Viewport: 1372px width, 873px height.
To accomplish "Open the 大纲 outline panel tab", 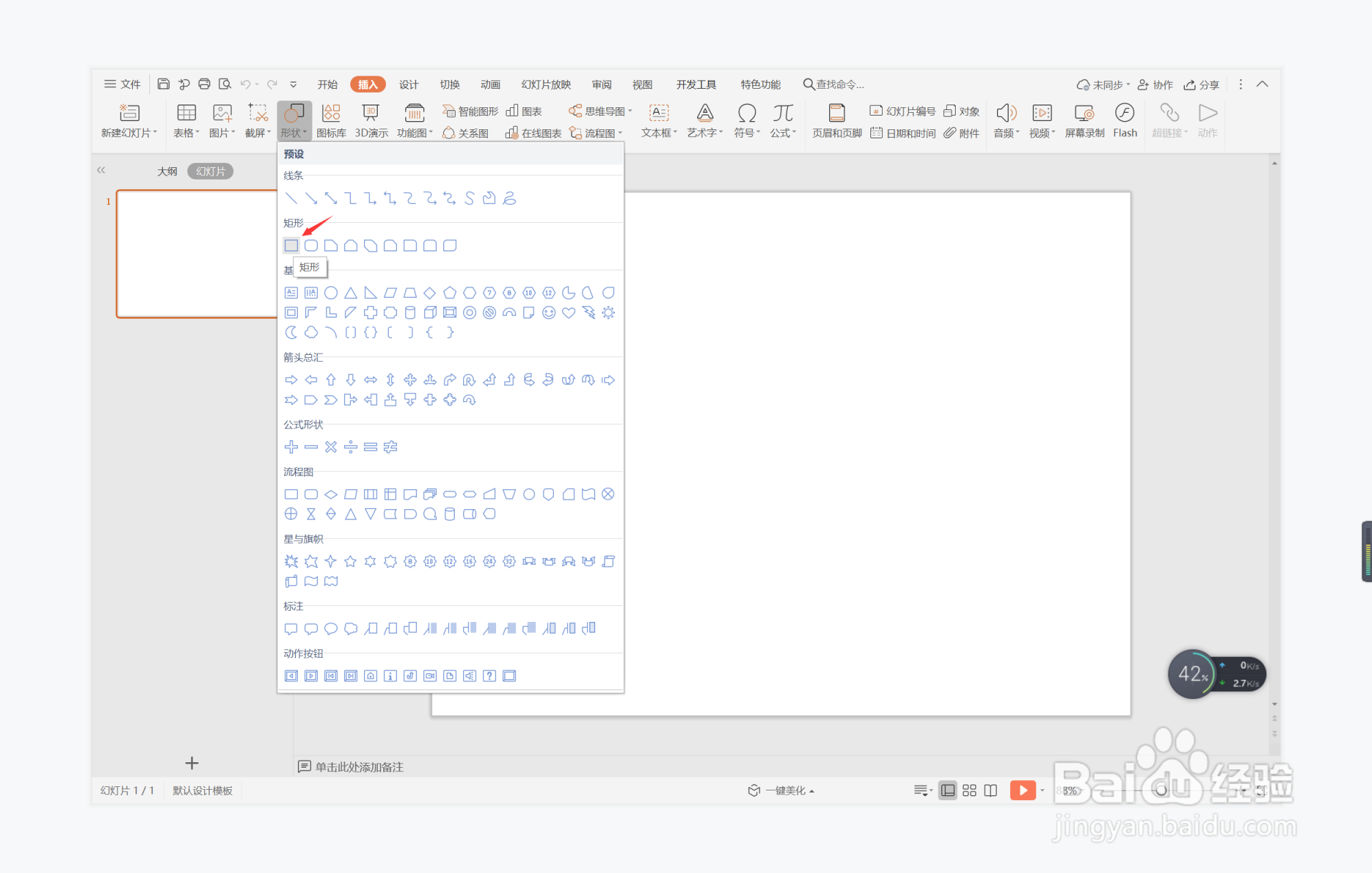I will (x=167, y=171).
